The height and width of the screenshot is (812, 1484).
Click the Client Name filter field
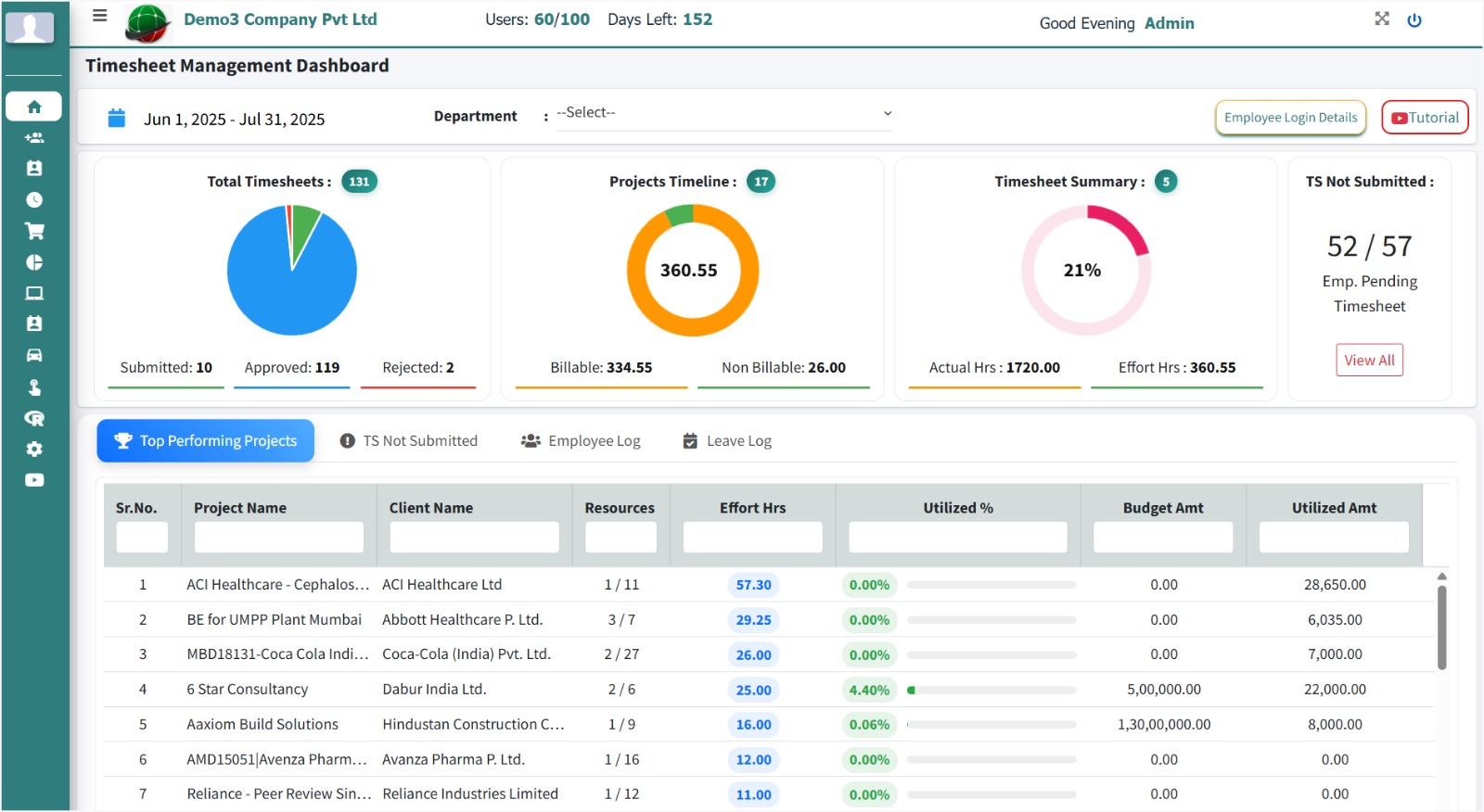[x=474, y=538]
